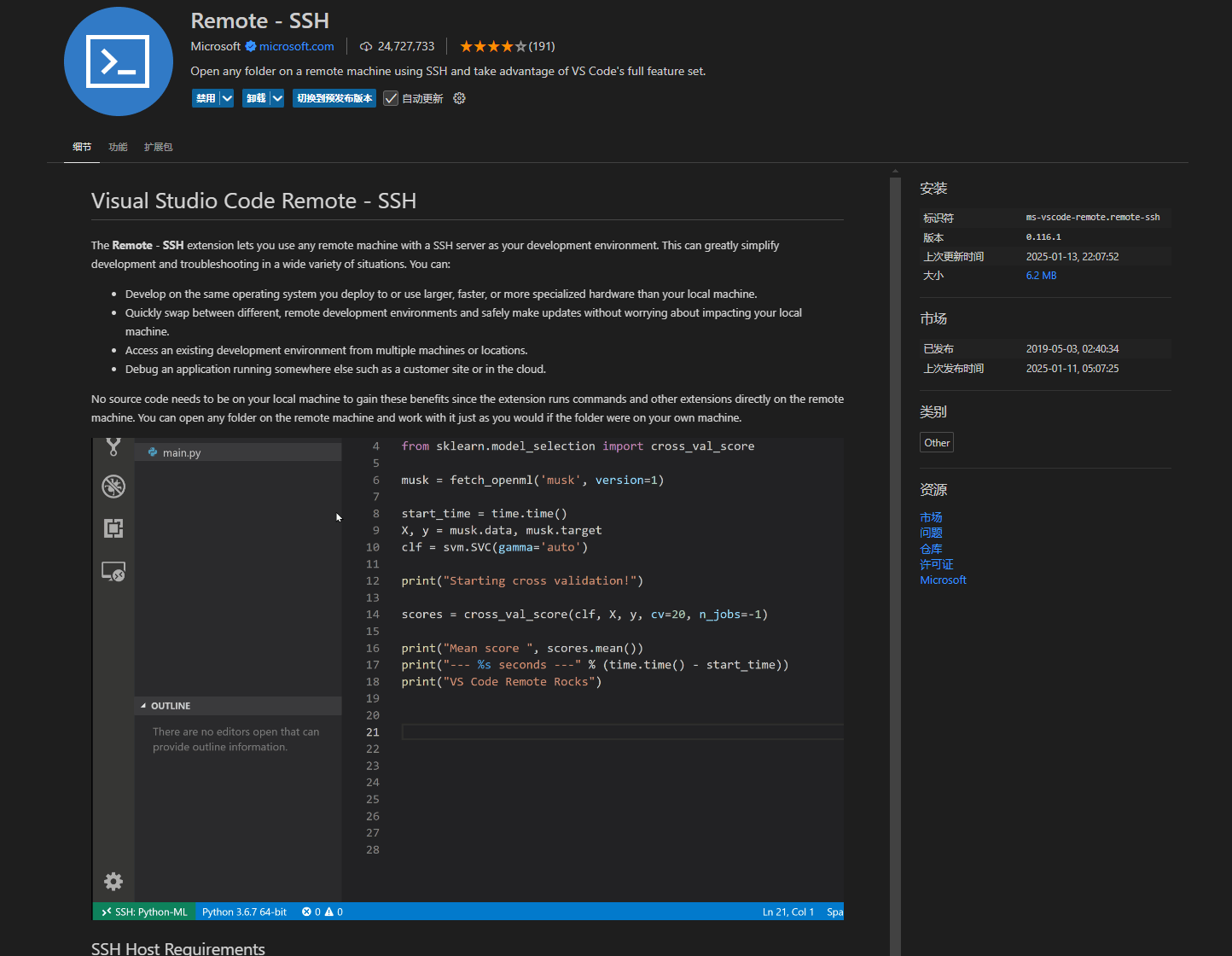Click the 类别 categories section heading
The image size is (1232, 956).
933,411
